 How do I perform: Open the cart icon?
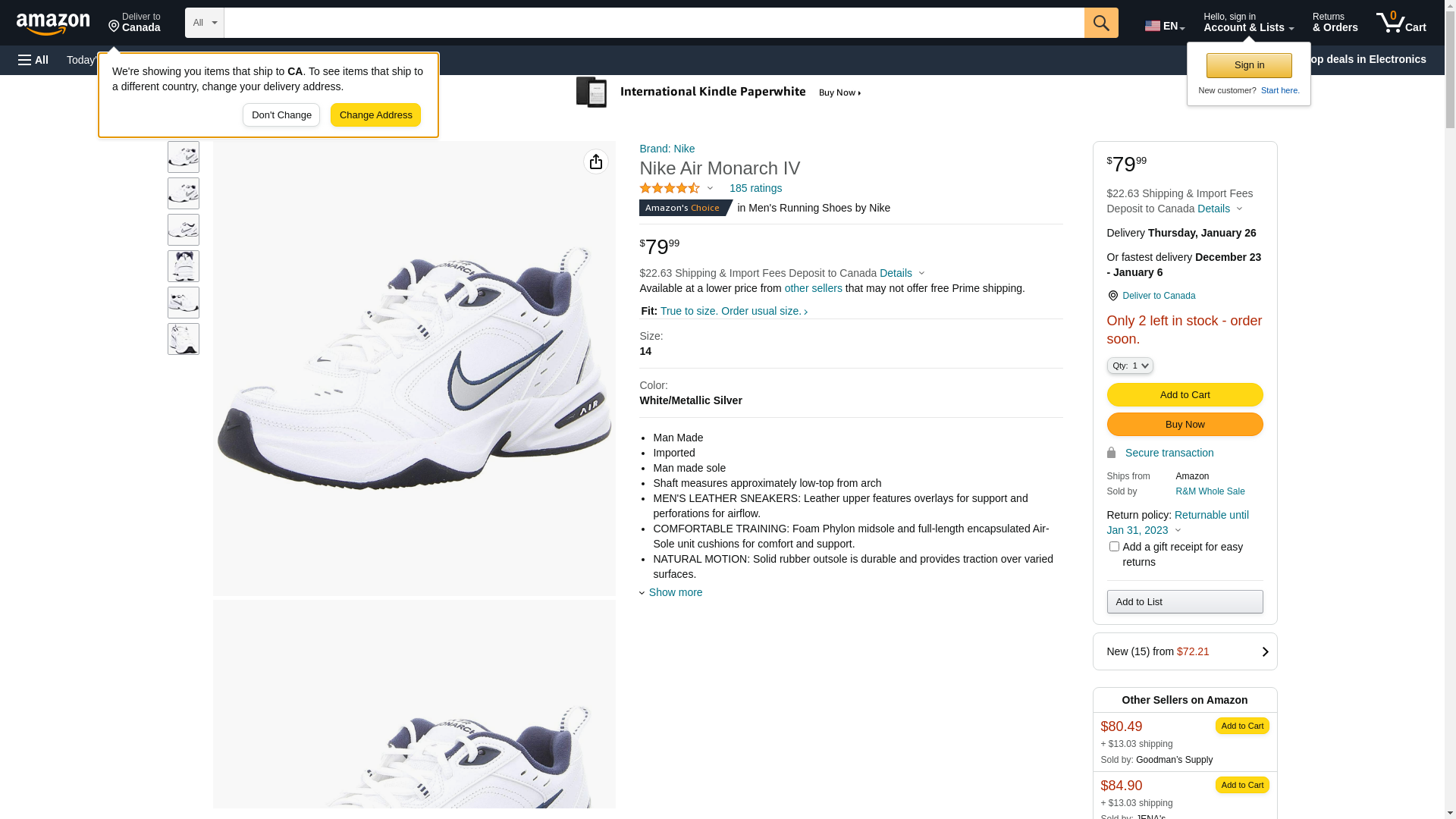1401,23
